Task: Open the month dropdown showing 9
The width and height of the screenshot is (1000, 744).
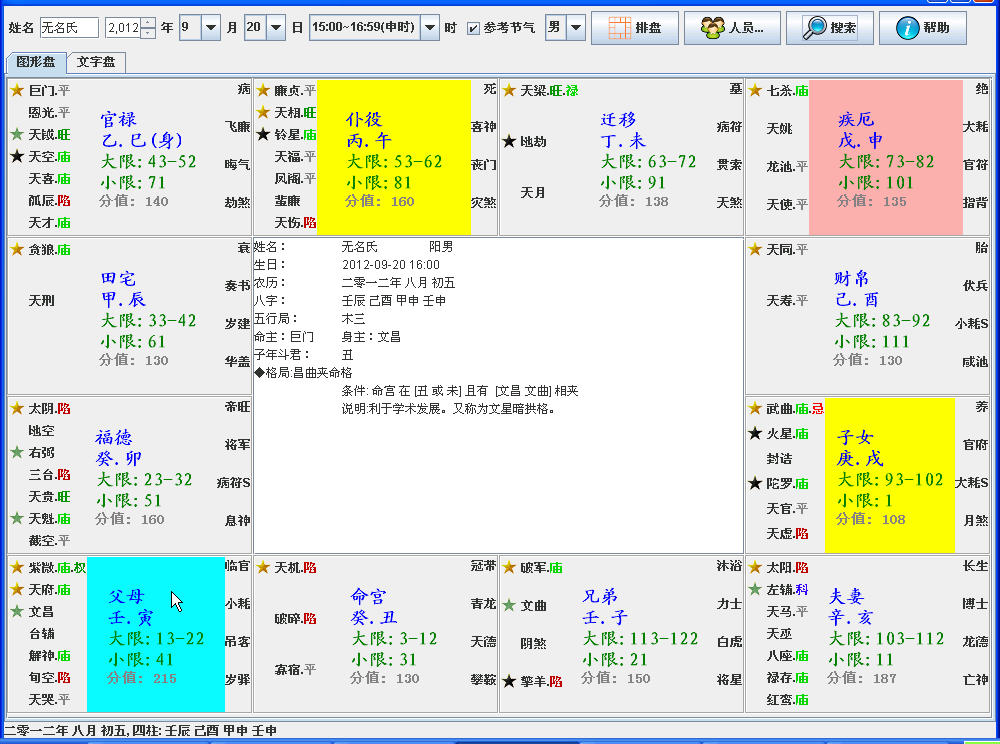Action: pos(211,28)
